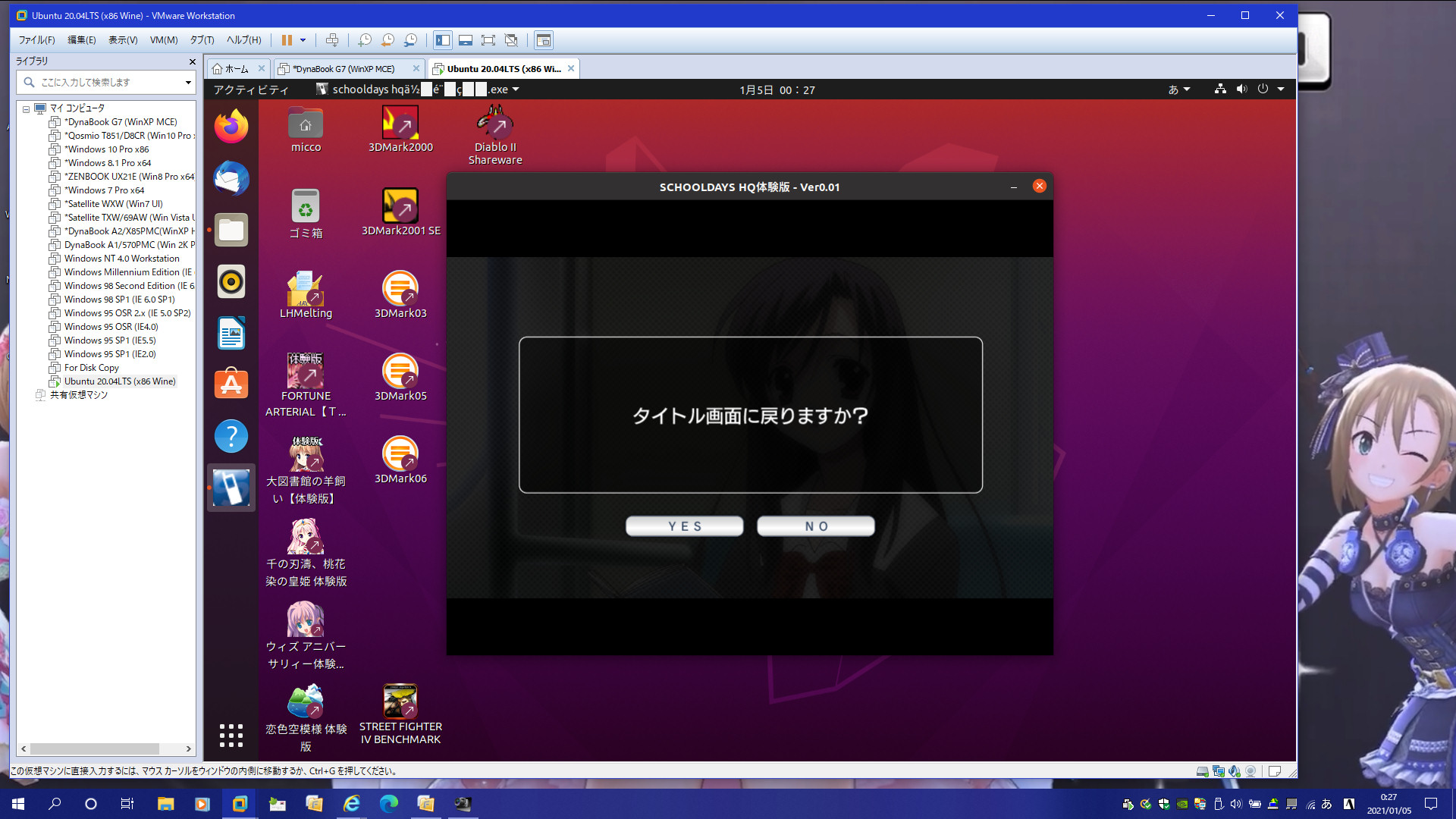Image resolution: width=1456 pixels, height=819 pixels.
Task: Switch to Unity mode via the toolbar icon
Action: coord(511,40)
